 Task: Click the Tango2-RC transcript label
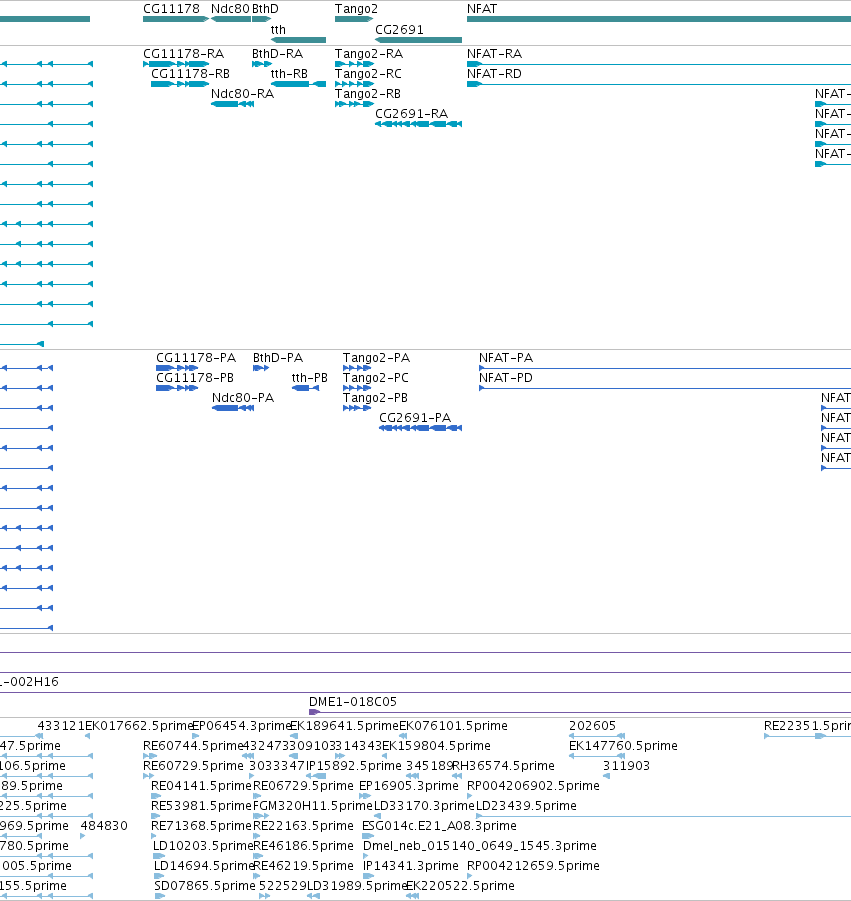tap(368, 74)
